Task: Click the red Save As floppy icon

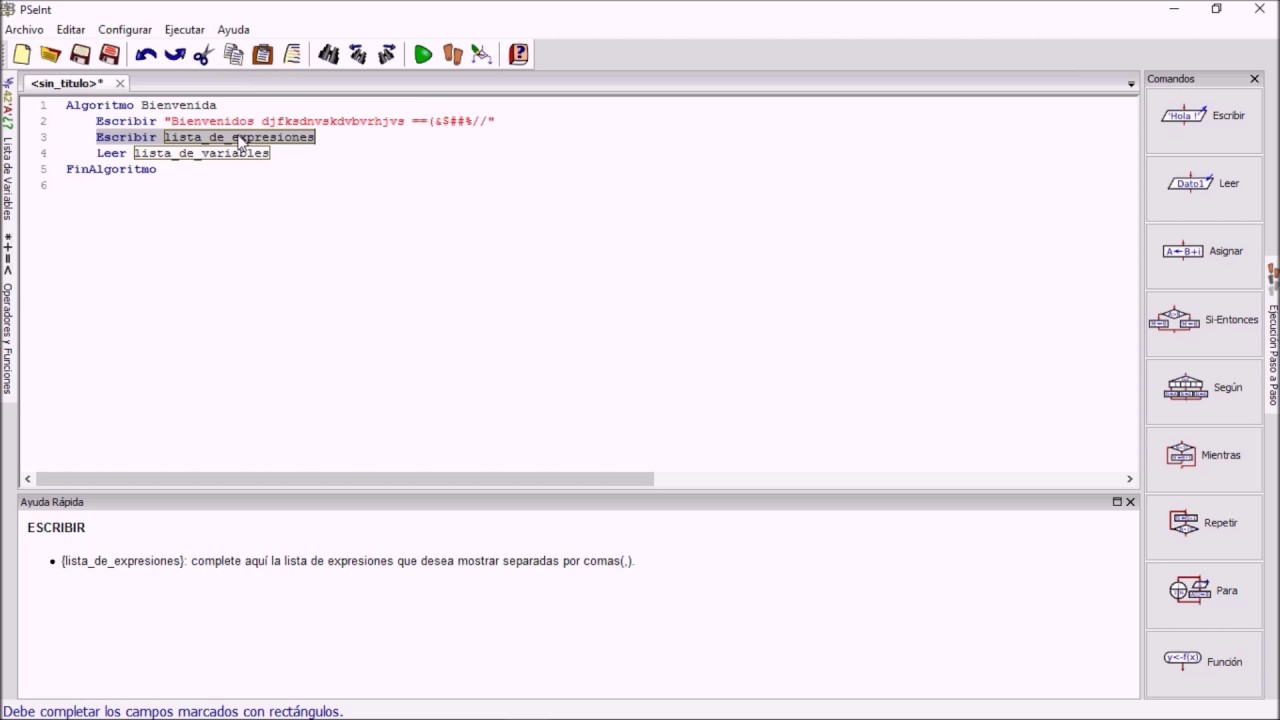Action: (x=110, y=55)
